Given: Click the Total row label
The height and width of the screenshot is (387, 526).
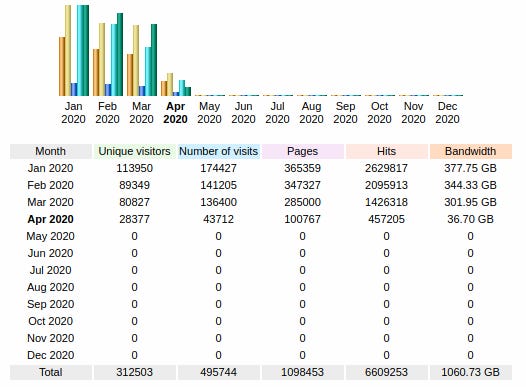Looking at the screenshot, I should click(51, 372).
